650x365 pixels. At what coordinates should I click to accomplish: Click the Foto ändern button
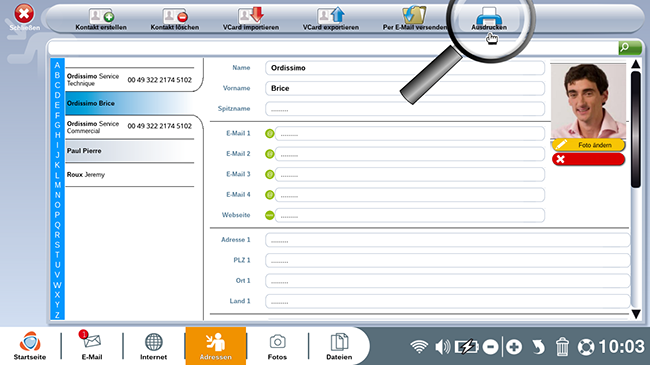588,145
